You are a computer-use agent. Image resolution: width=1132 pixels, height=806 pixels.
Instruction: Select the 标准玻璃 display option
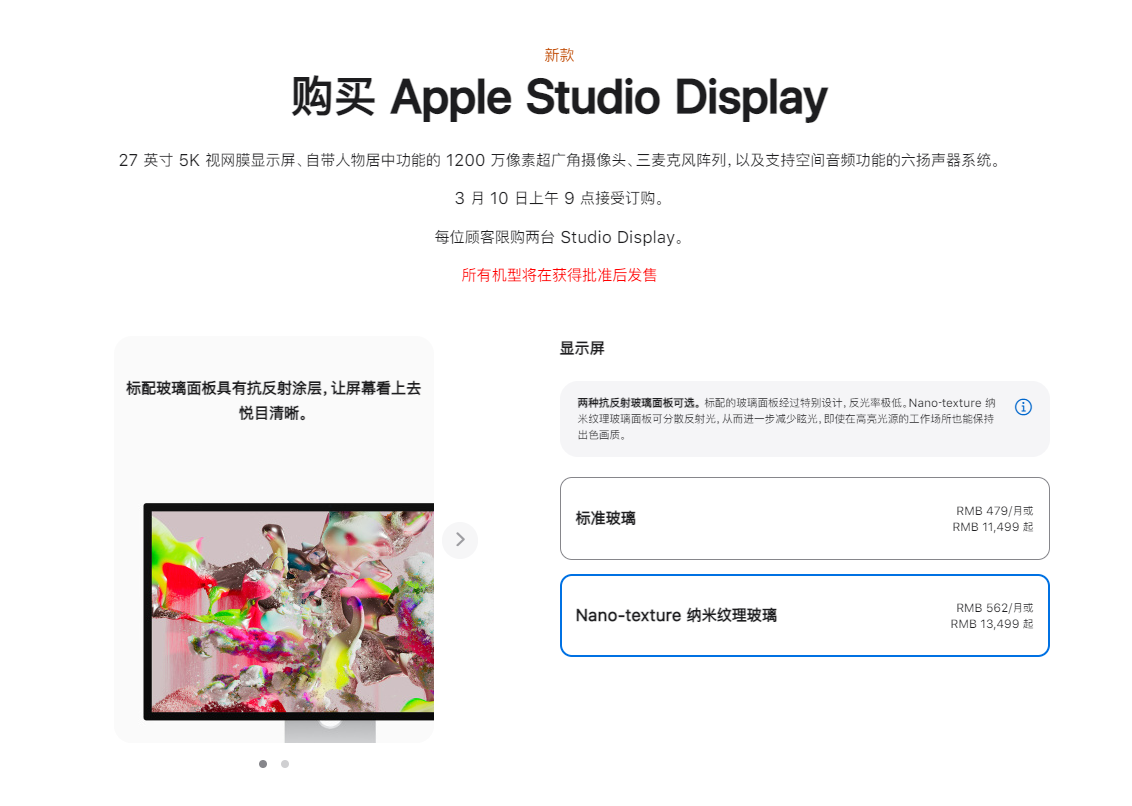pyautogui.click(x=804, y=519)
